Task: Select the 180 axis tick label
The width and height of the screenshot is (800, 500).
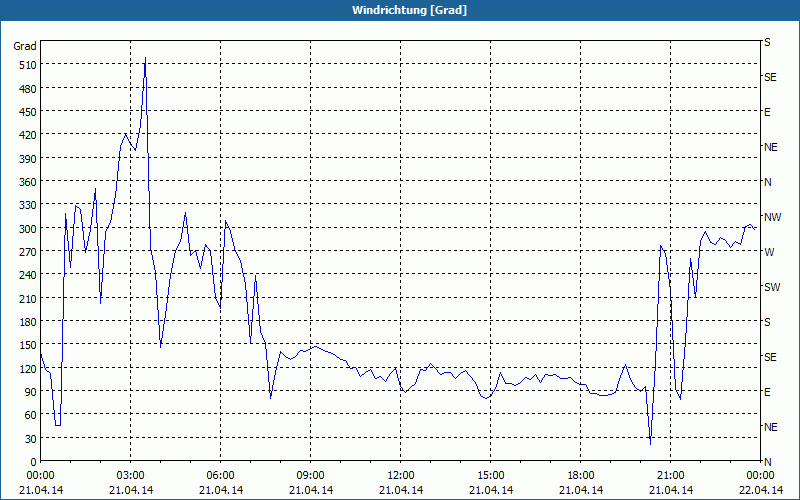Action: pos(28,322)
